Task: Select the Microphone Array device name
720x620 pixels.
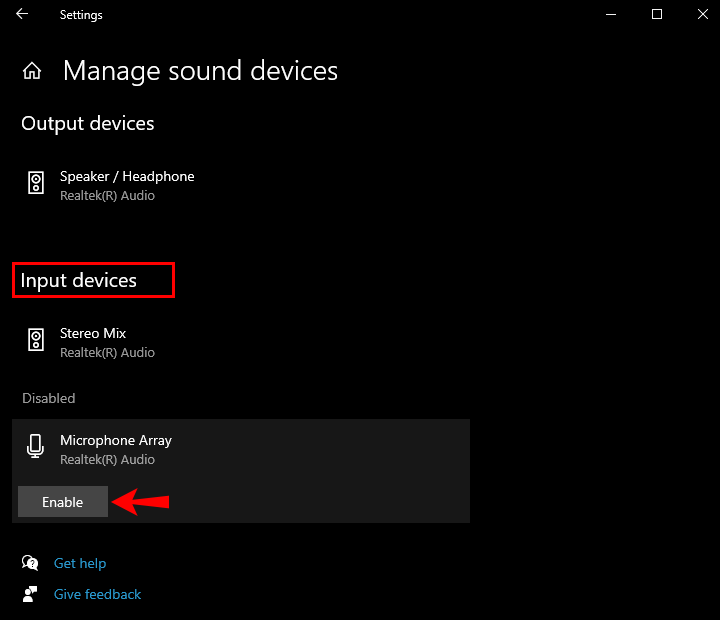Action: pos(116,440)
